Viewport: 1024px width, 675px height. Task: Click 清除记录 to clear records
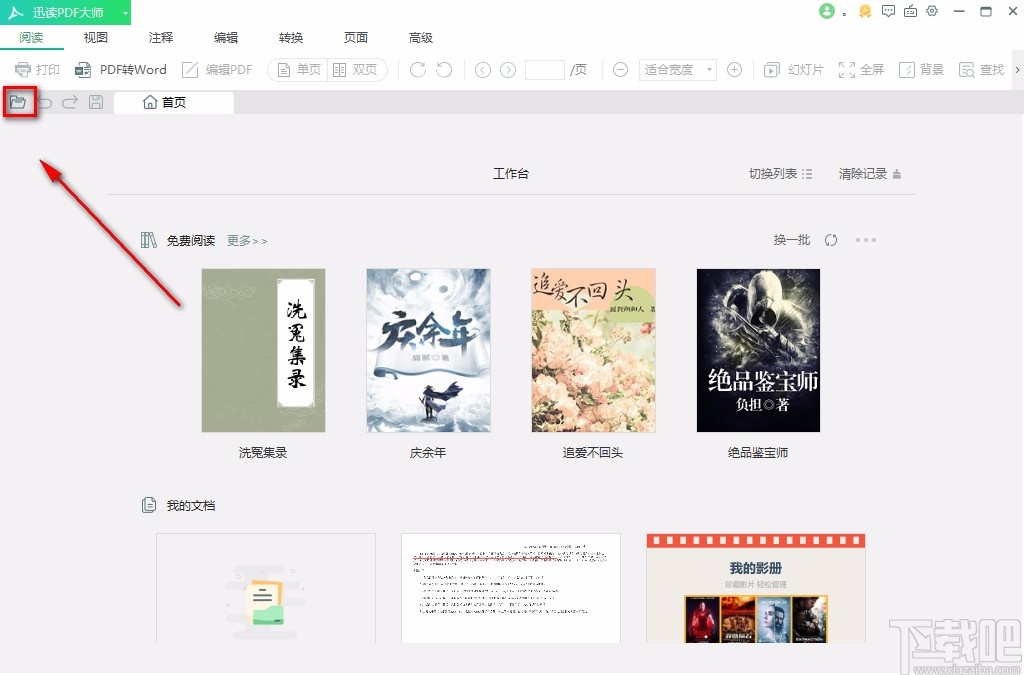862,173
